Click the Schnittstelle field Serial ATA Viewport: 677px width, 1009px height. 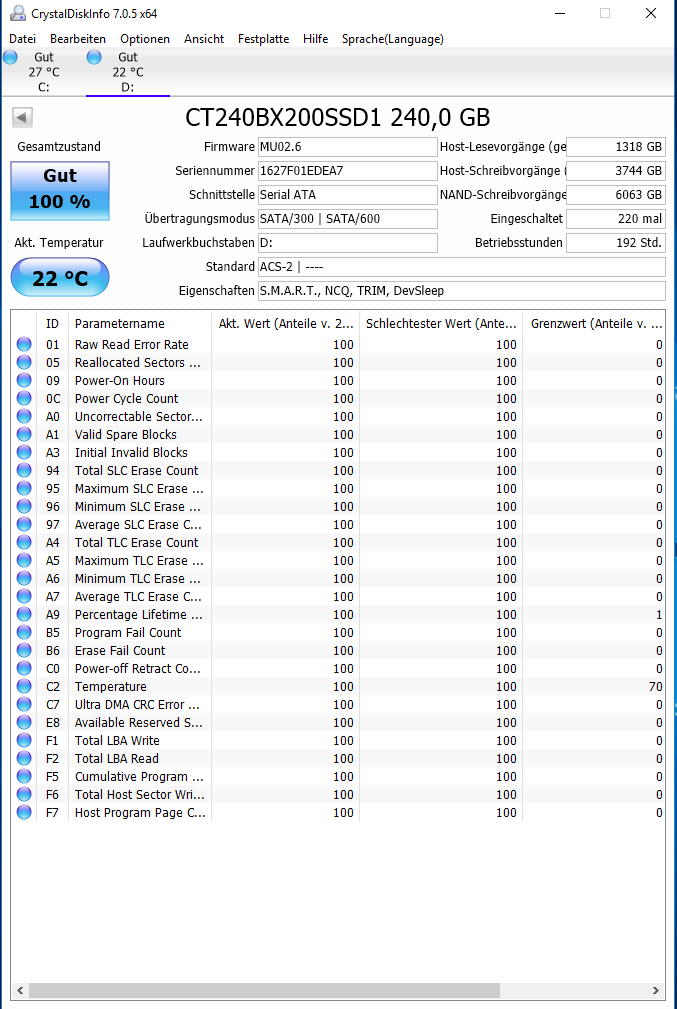[348, 194]
